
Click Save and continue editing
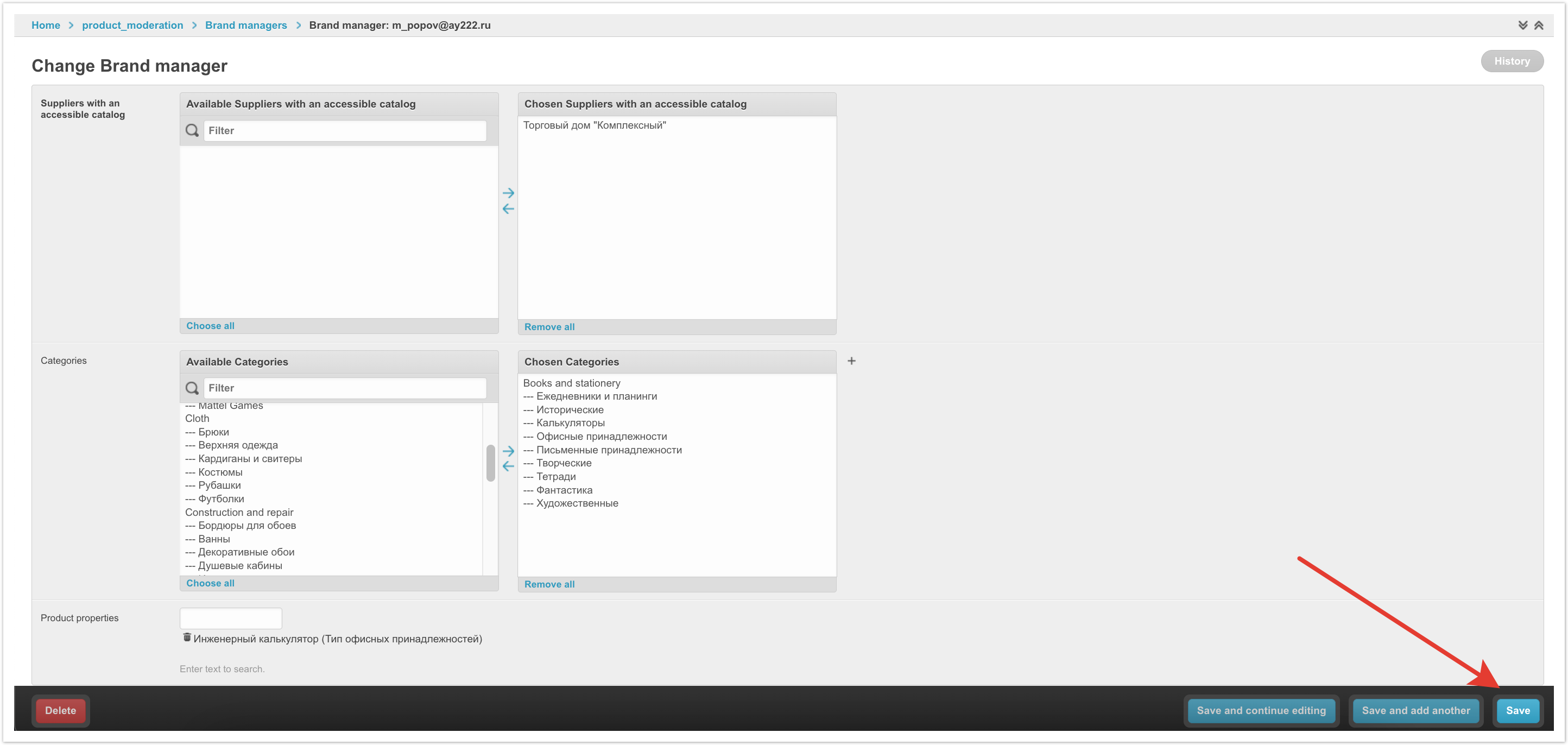pos(1261,710)
